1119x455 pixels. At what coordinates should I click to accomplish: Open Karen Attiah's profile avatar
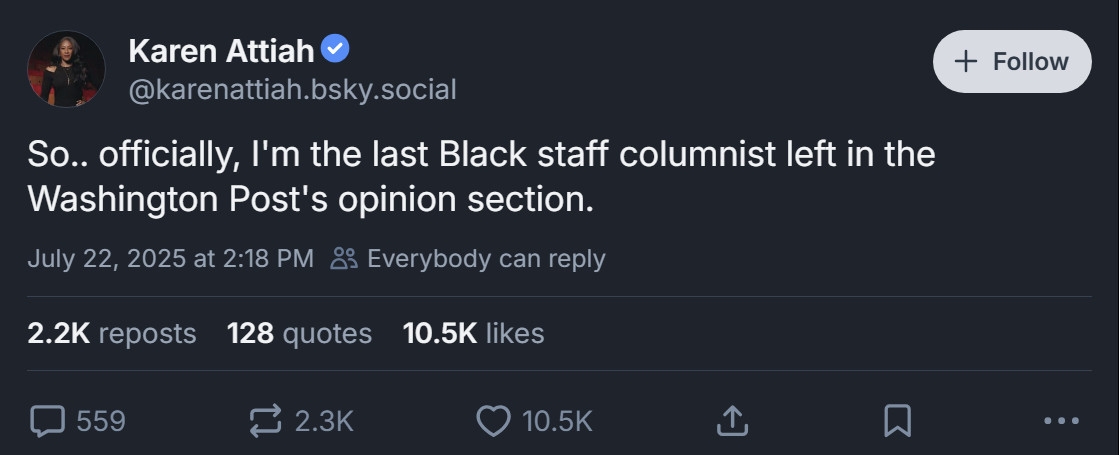(67, 68)
